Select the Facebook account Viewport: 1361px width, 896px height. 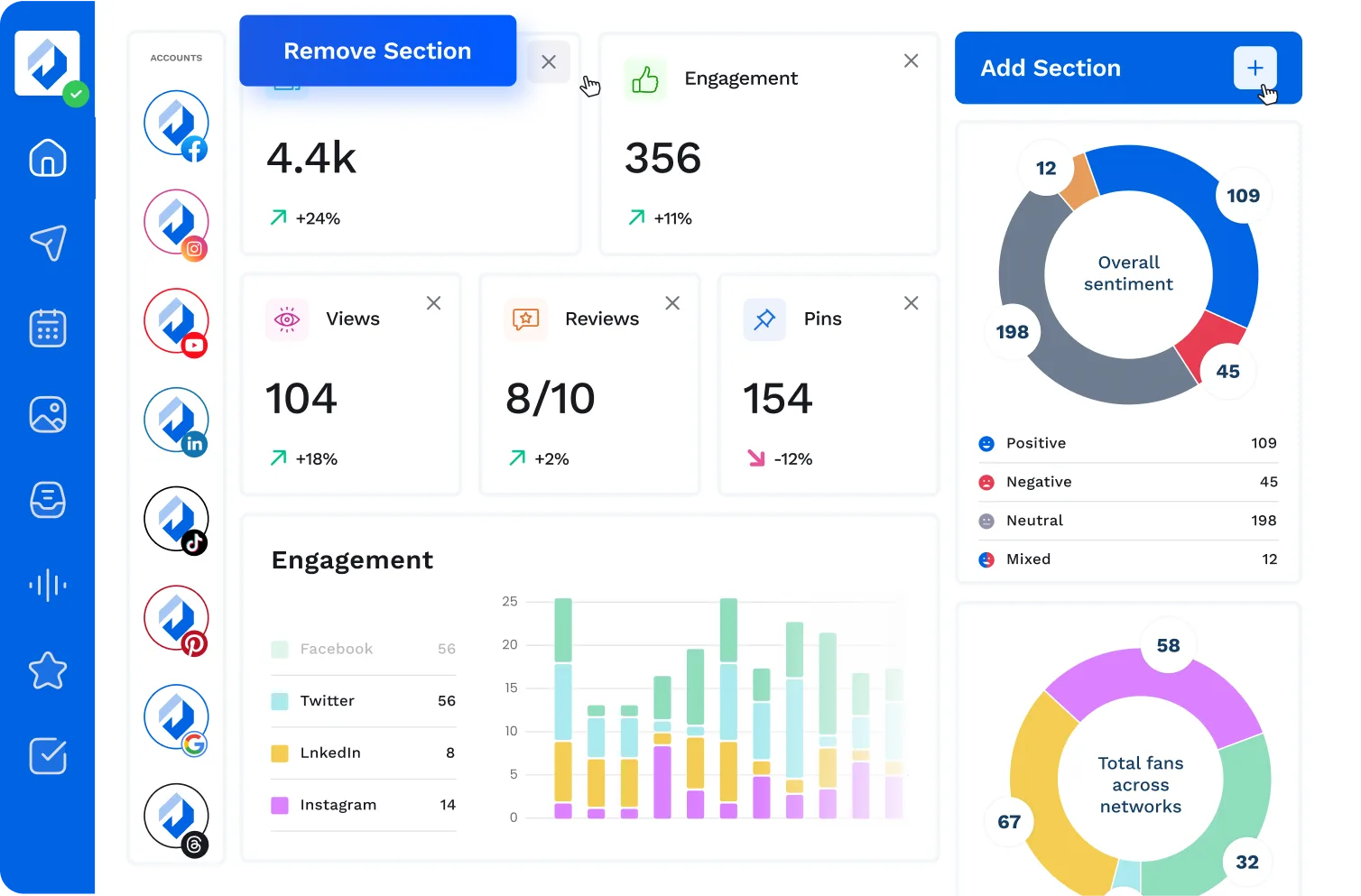click(176, 123)
